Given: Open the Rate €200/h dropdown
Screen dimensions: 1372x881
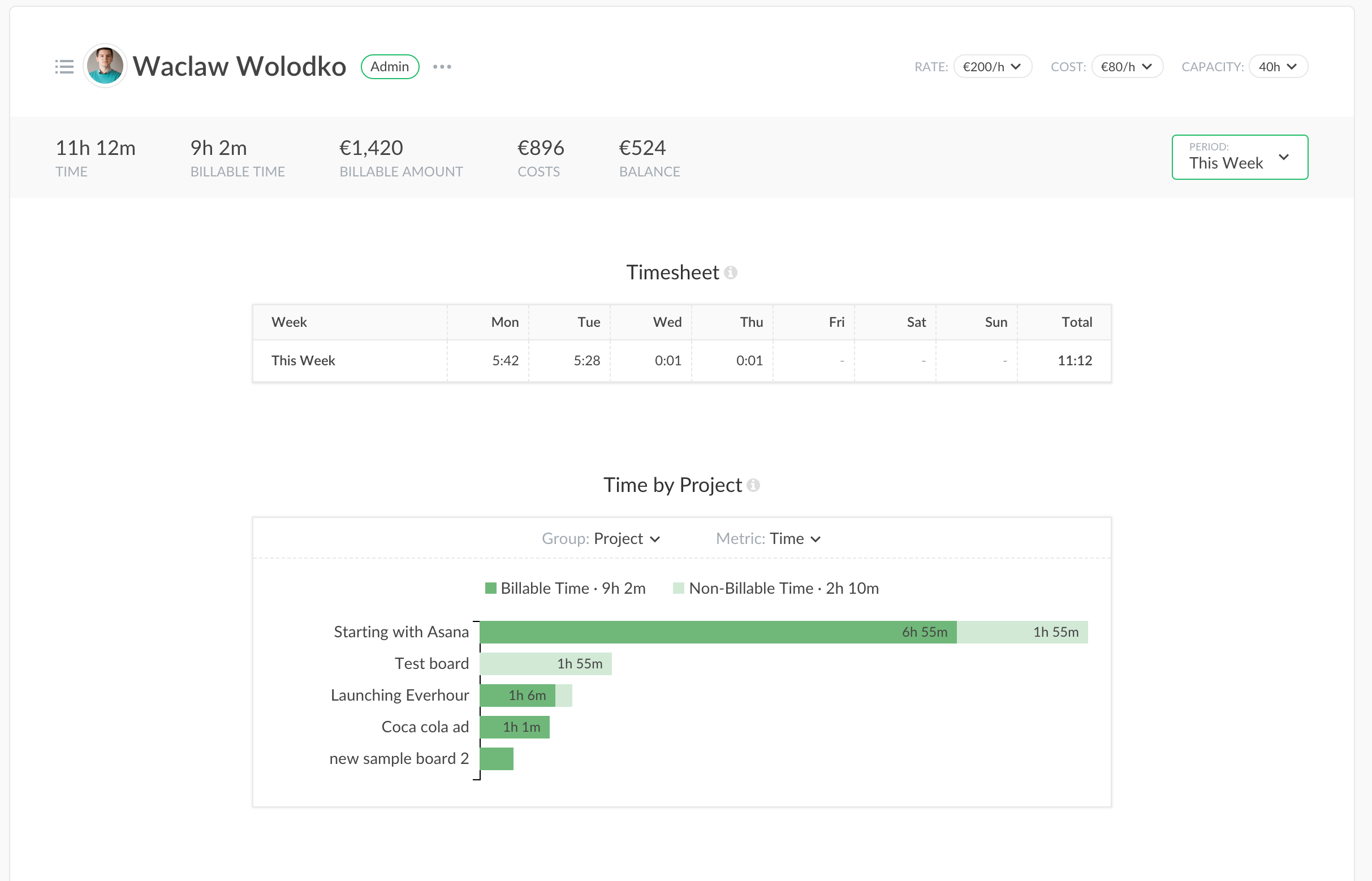Looking at the screenshot, I should click(x=992, y=66).
